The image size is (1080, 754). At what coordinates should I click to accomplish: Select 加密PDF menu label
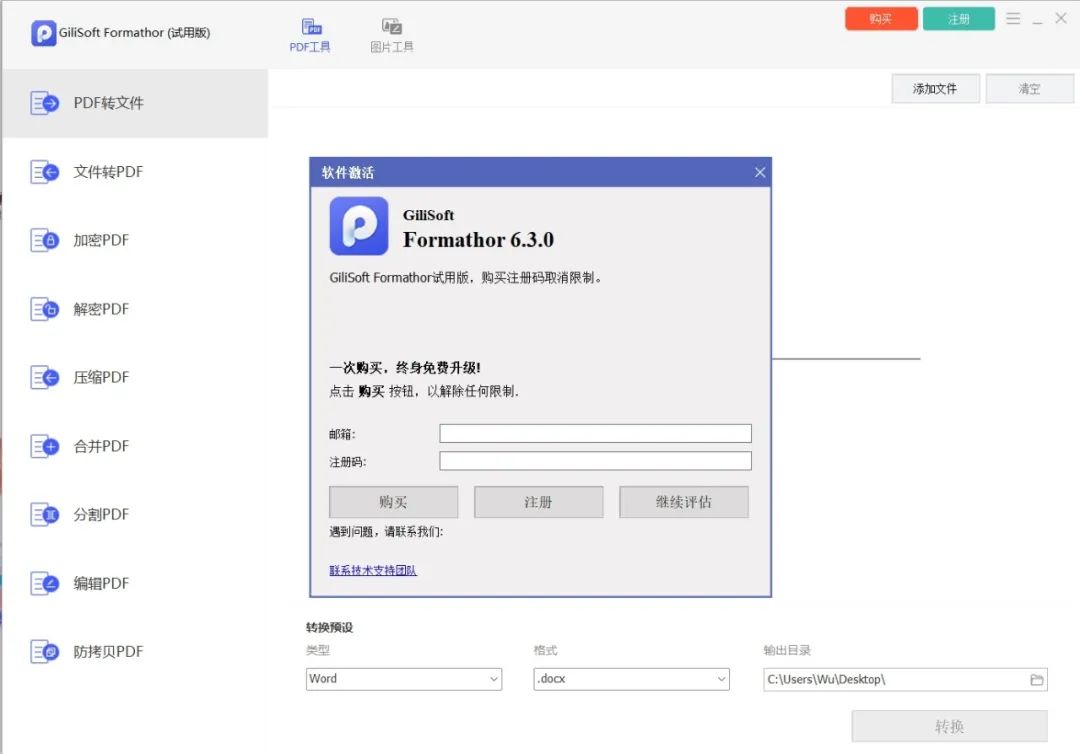101,240
